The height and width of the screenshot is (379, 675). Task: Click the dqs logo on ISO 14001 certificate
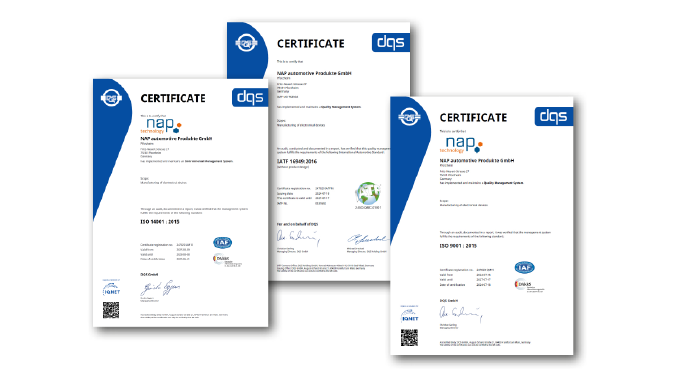tap(250, 97)
